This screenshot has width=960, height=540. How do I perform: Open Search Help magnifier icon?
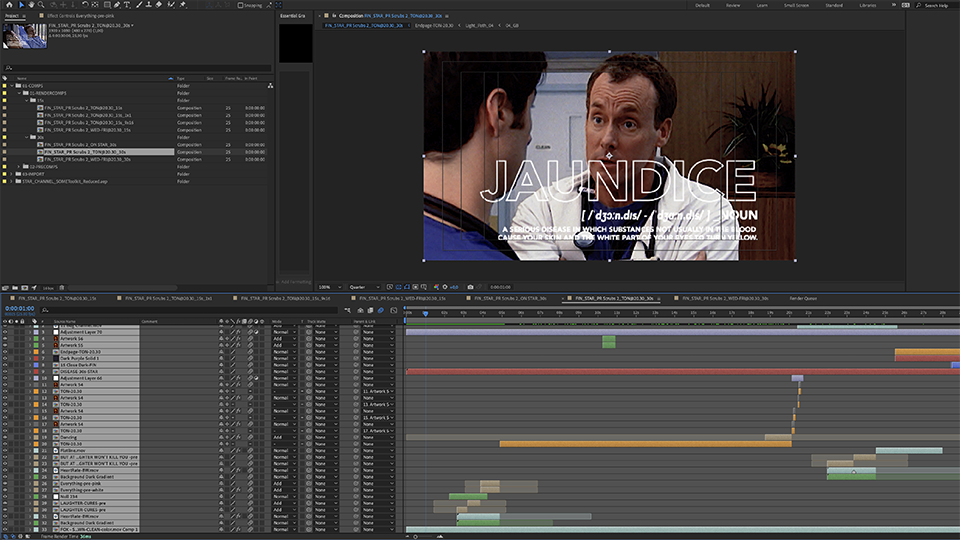(x=918, y=5)
